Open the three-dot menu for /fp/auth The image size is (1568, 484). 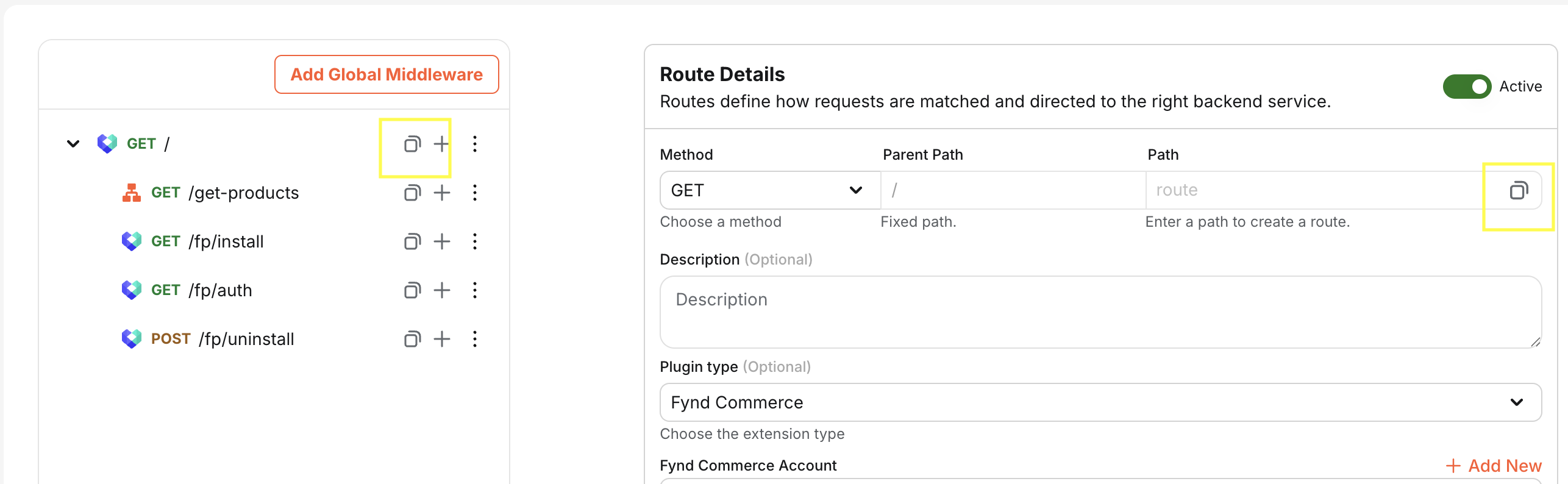(475, 290)
